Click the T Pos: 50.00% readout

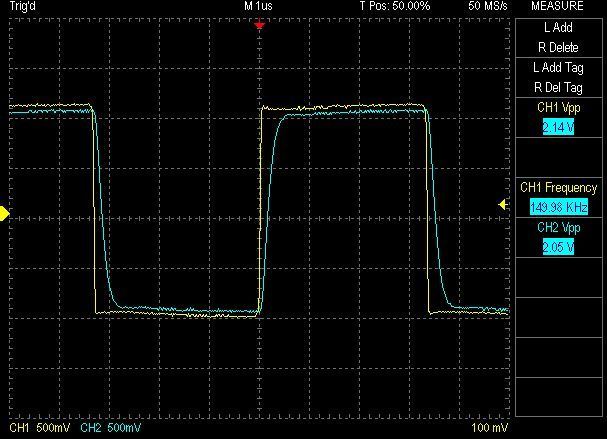click(395, 6)
